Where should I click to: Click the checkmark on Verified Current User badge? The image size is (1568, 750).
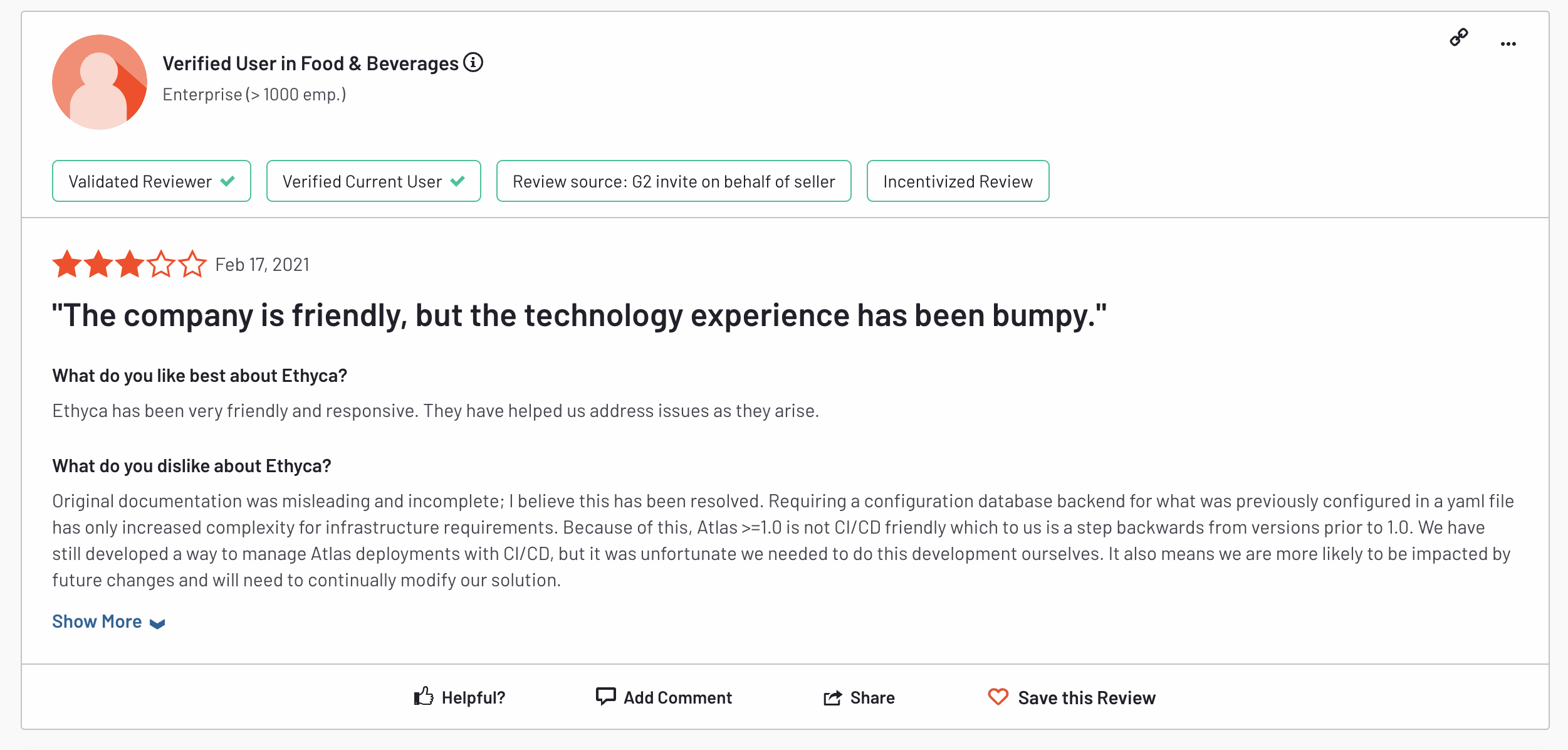click(x=457, y=181)
